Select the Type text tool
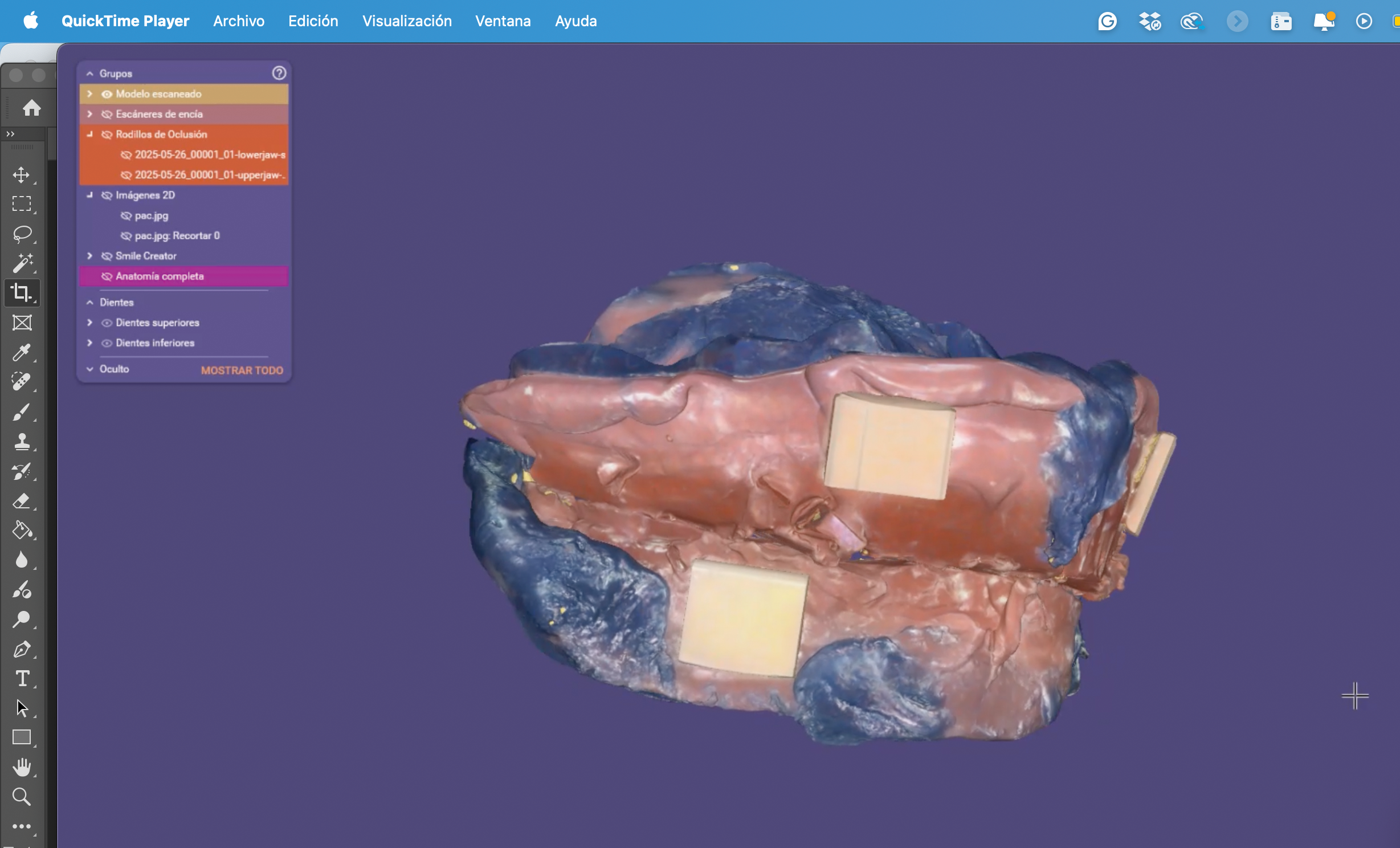1400x848 pixels. tap(22, 679)
